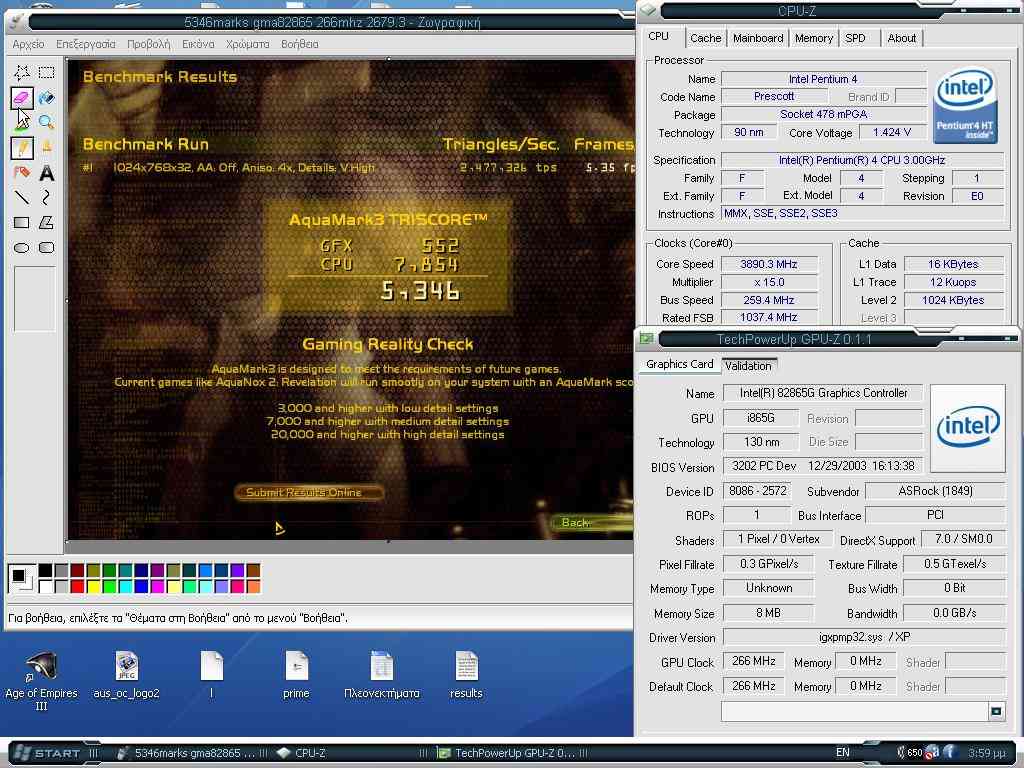Pick the black color swatch in palette
This screenshot has height=768, width=1024.
click(x=45, y=570)
